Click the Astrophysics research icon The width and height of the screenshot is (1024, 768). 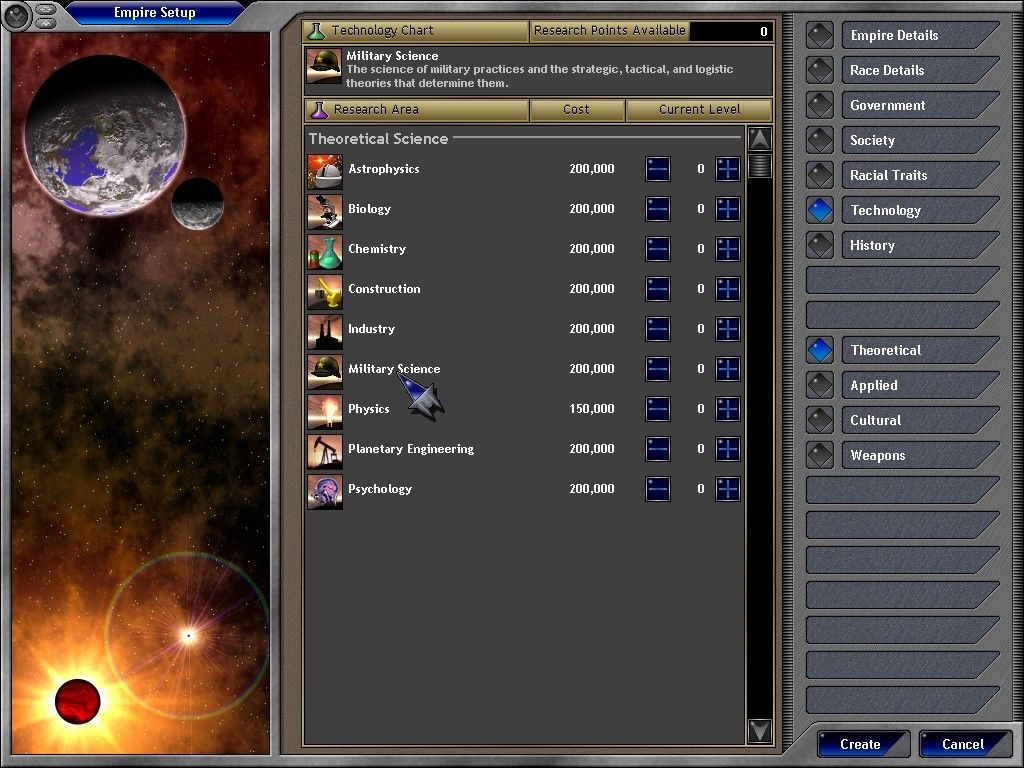point(325,171)
